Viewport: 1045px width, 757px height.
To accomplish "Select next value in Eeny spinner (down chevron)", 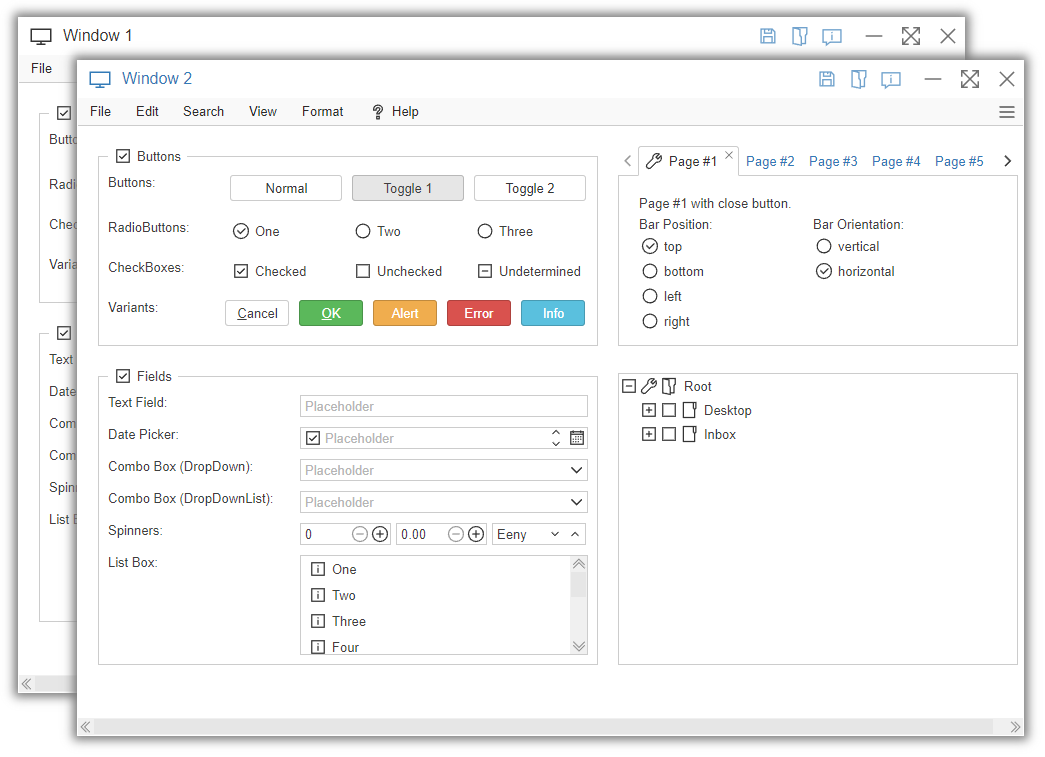I will point(554,534).
